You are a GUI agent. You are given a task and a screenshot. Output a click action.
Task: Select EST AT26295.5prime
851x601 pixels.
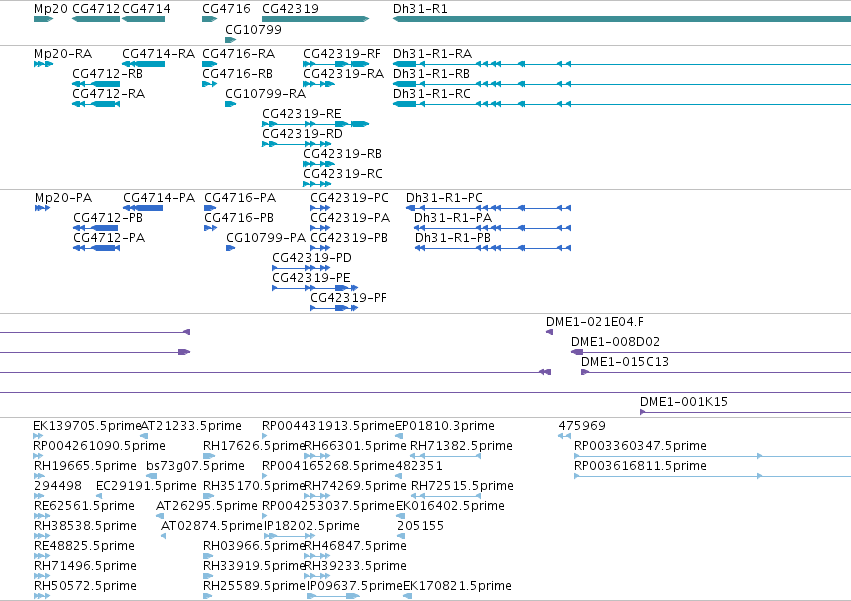tap(207, 506)
